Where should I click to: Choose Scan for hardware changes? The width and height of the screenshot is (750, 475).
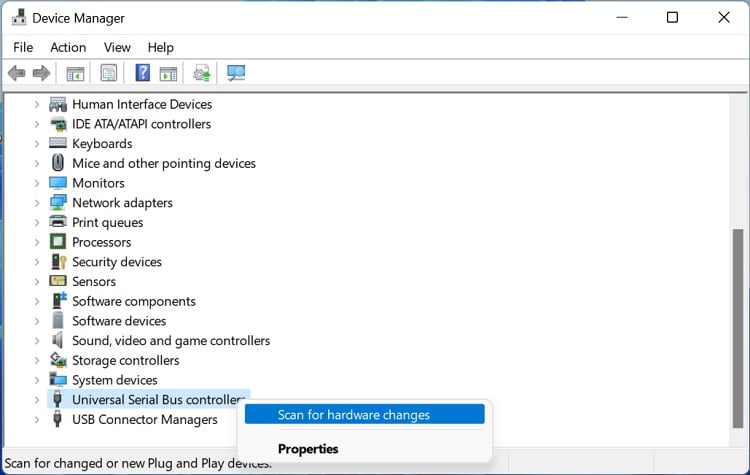pos(364,414)
